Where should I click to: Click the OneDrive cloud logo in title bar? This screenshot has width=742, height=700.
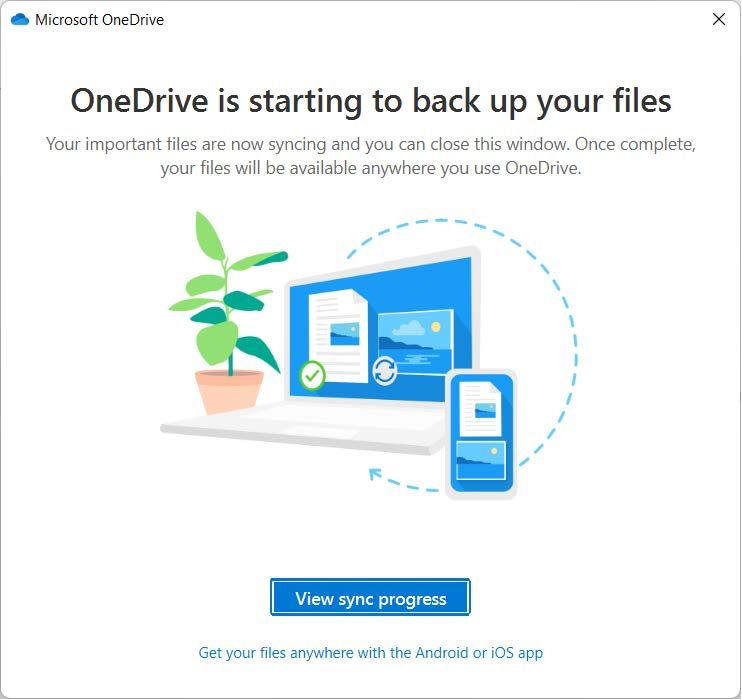pyautogui.click(x=20, y=19)
